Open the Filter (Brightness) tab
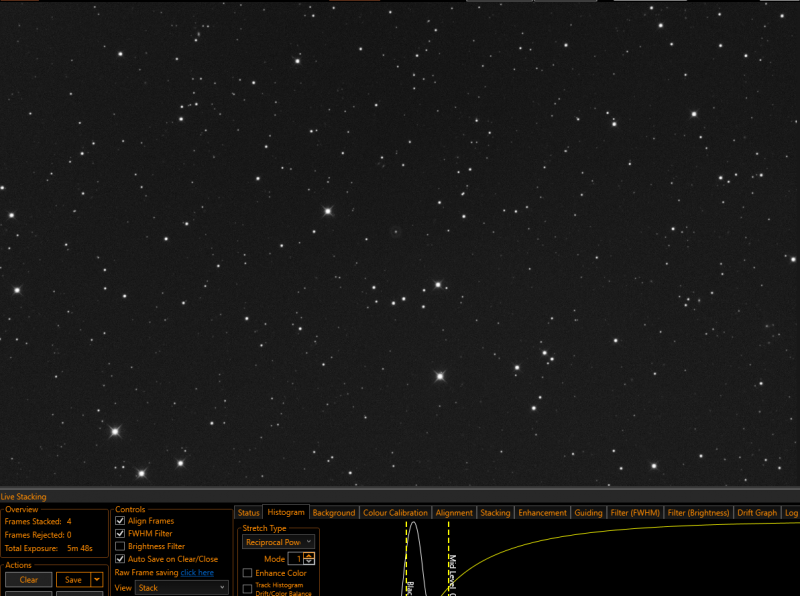 coord(698,513)
